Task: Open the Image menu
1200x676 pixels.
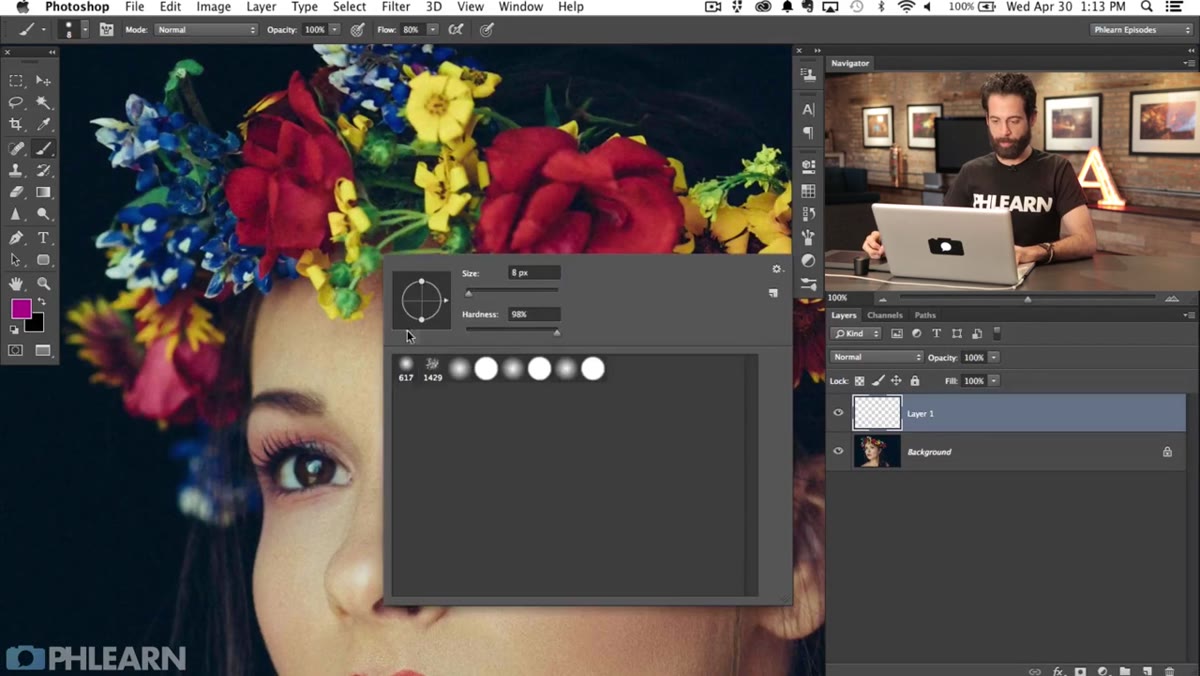Action: [x=213, y=7]
